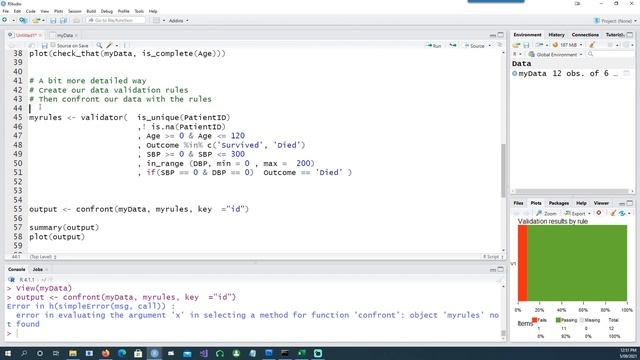Select the Console tab
640x360 pixels.
point(17,269)
